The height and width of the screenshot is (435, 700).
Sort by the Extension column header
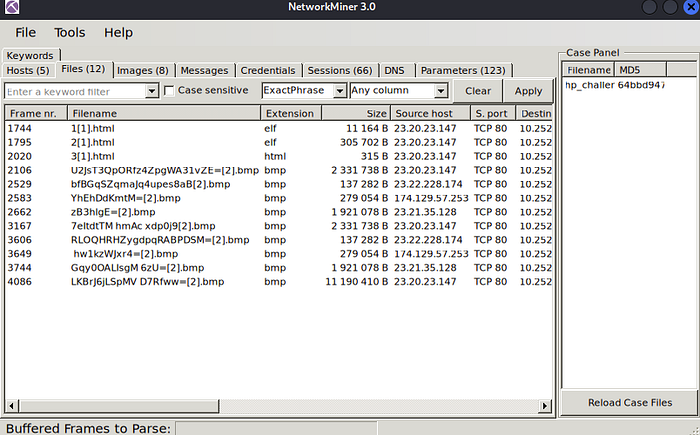(291, 113)
